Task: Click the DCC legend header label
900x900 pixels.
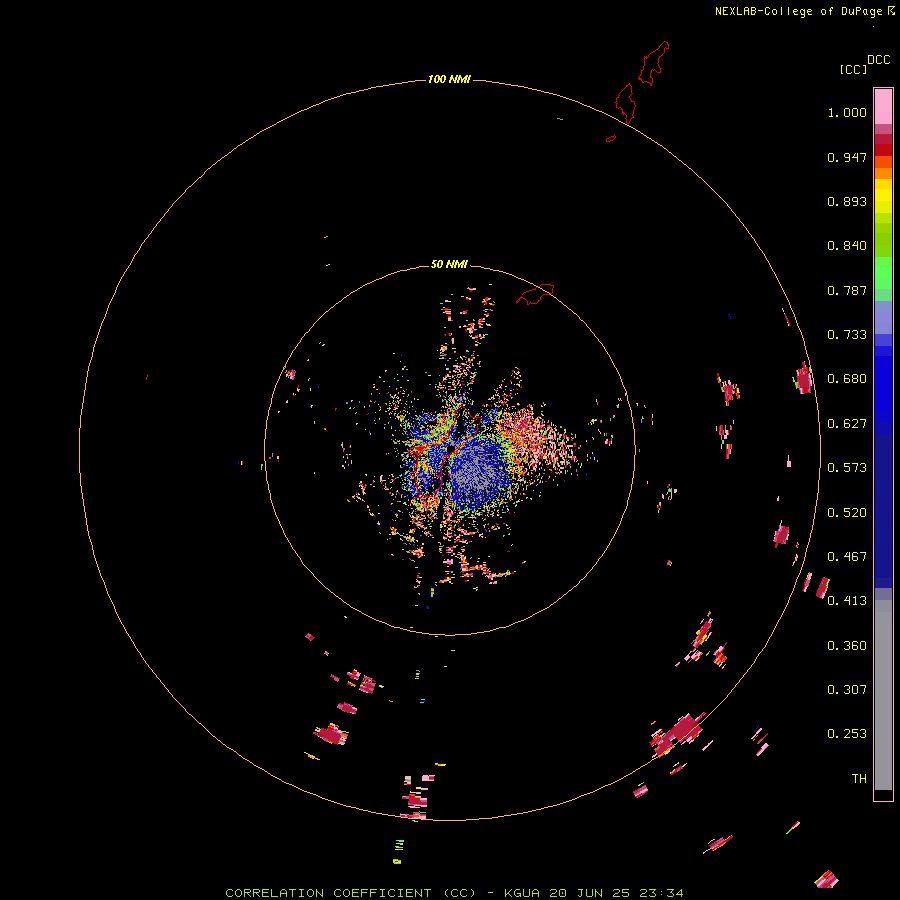Action: 878,60
